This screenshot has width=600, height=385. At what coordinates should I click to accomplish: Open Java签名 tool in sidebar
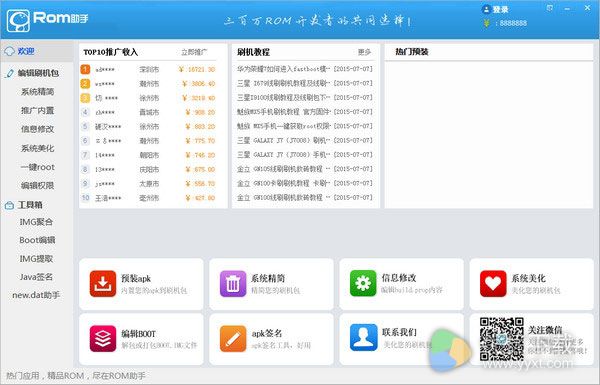click(x=36, y=277)
